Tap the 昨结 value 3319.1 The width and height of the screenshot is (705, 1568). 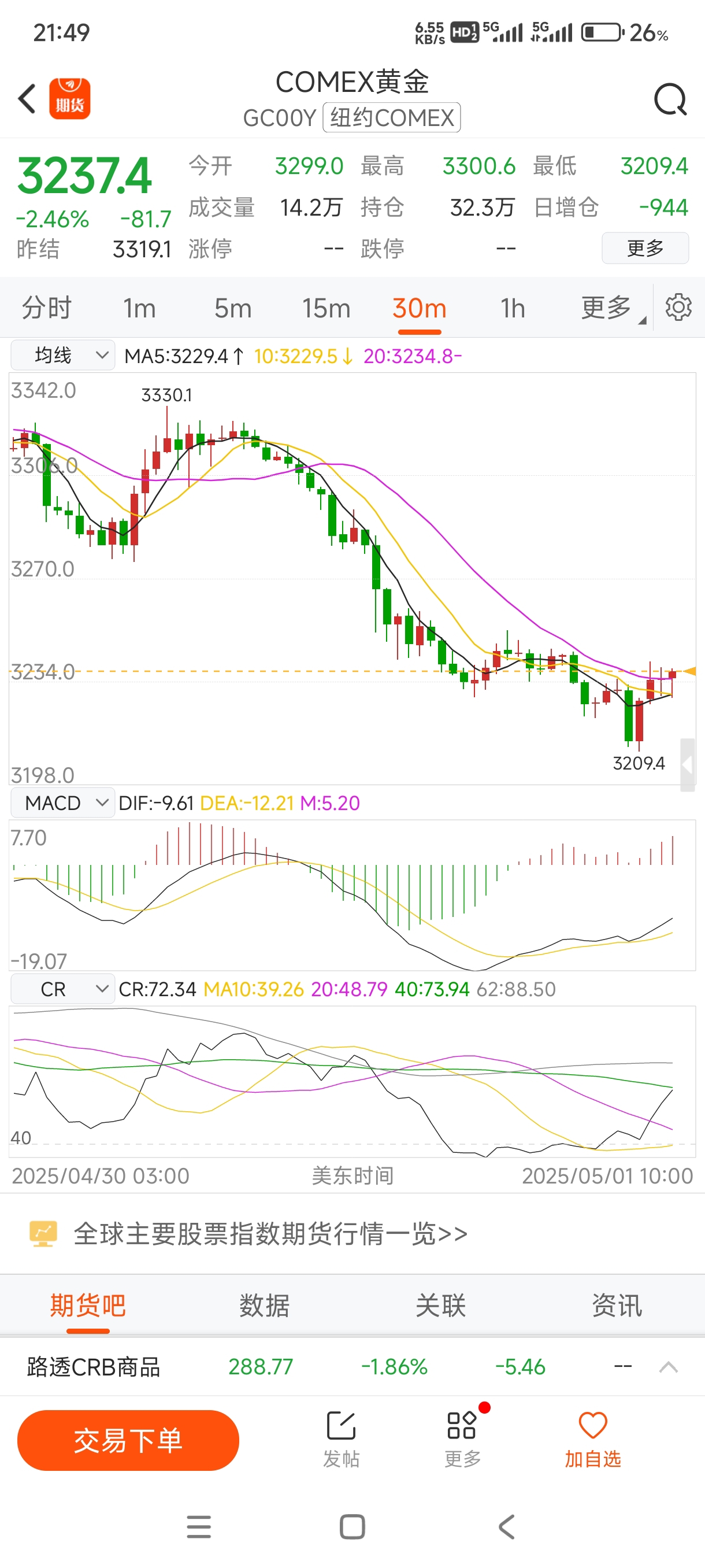pos(142,249)
